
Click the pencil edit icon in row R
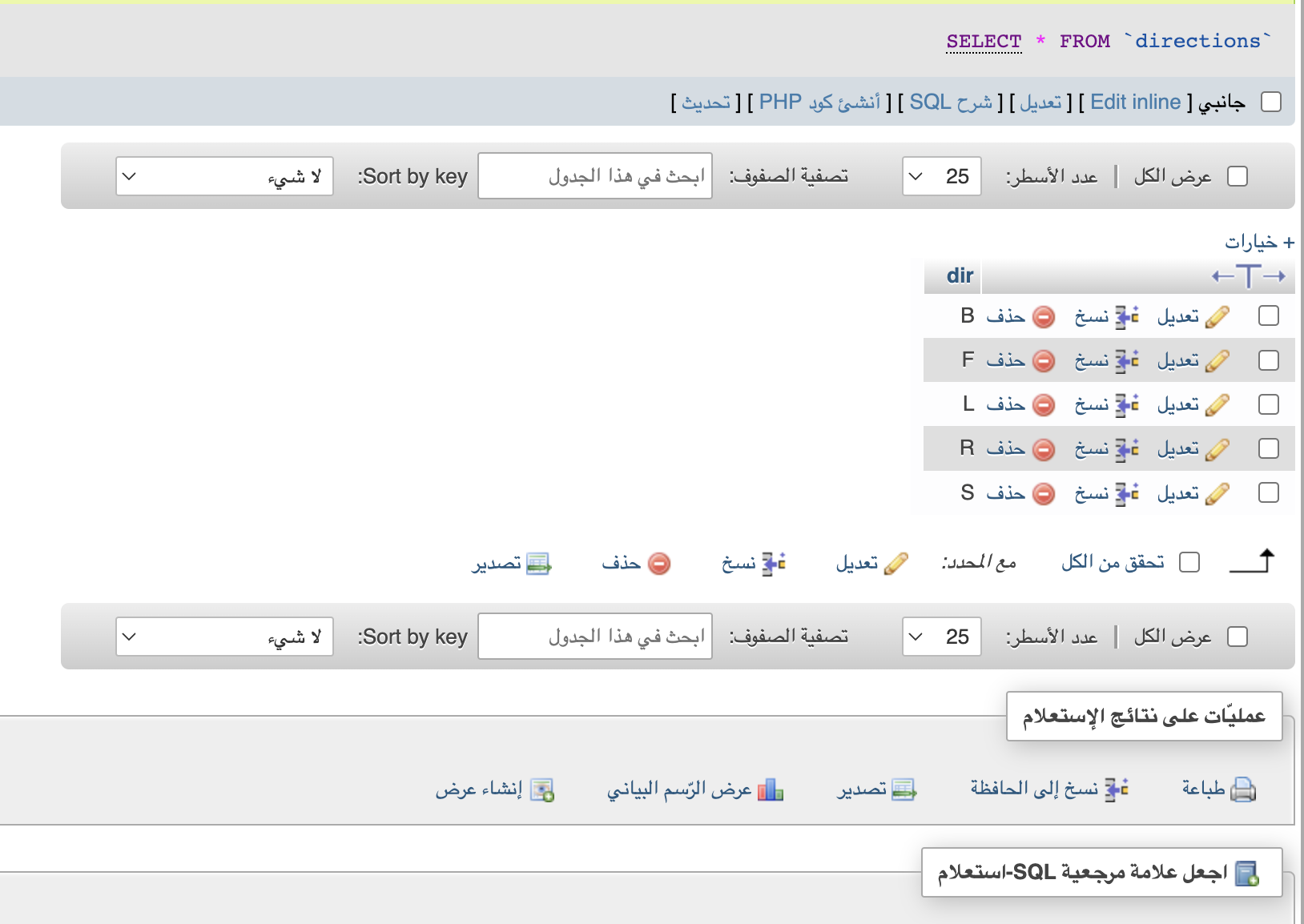(1217, 449)
